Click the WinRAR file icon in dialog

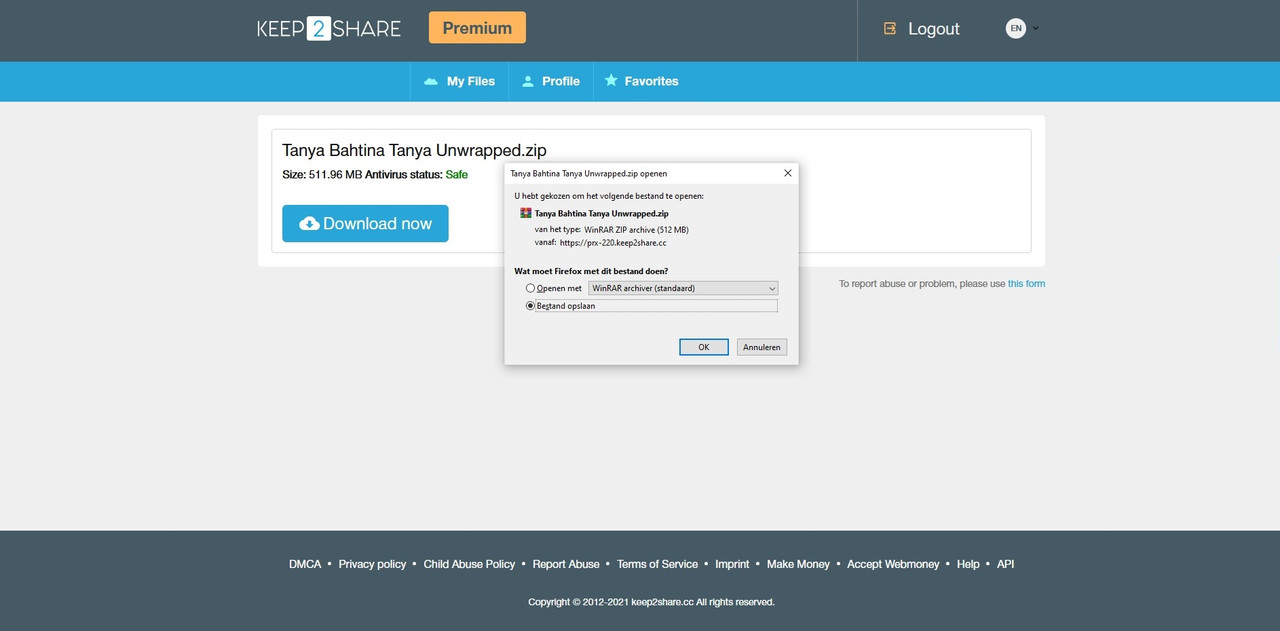526,213
